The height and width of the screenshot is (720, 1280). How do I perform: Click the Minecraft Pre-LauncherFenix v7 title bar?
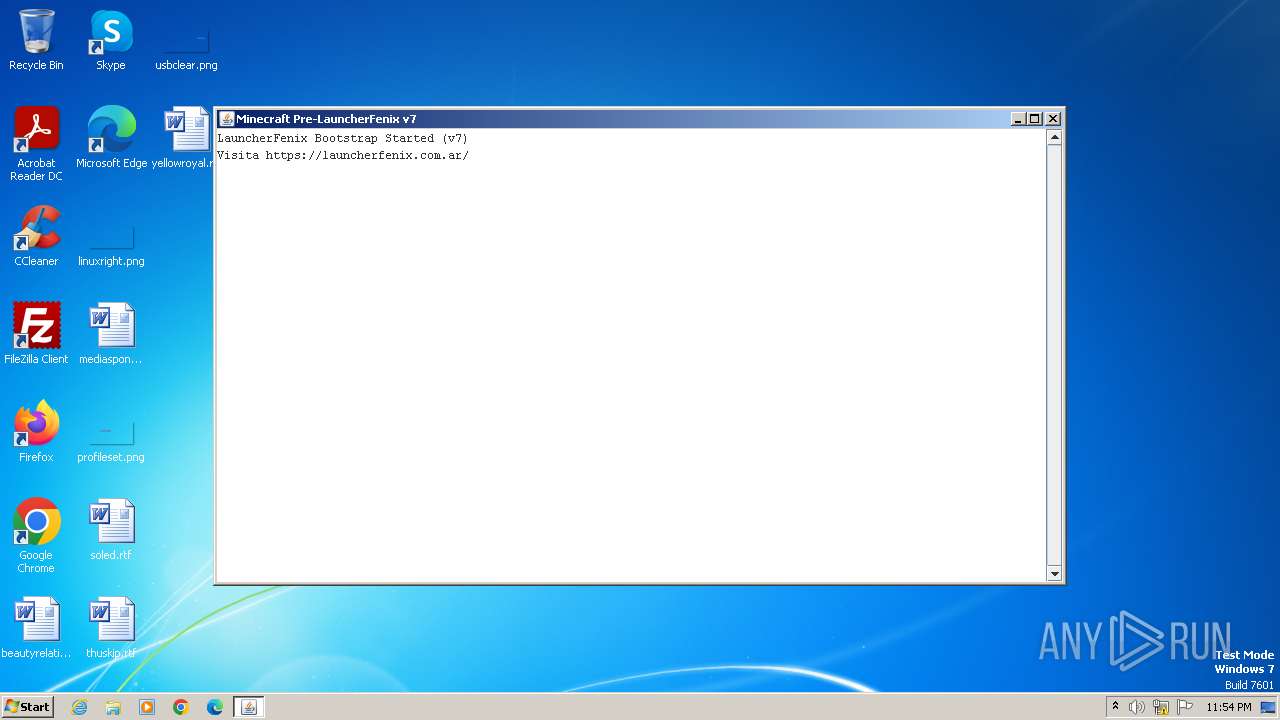coord(612,118)
